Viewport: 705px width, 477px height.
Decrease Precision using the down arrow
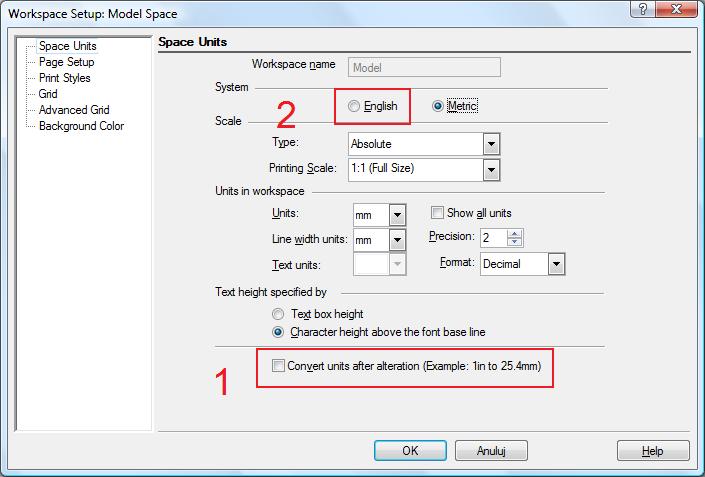click(514, 242)
